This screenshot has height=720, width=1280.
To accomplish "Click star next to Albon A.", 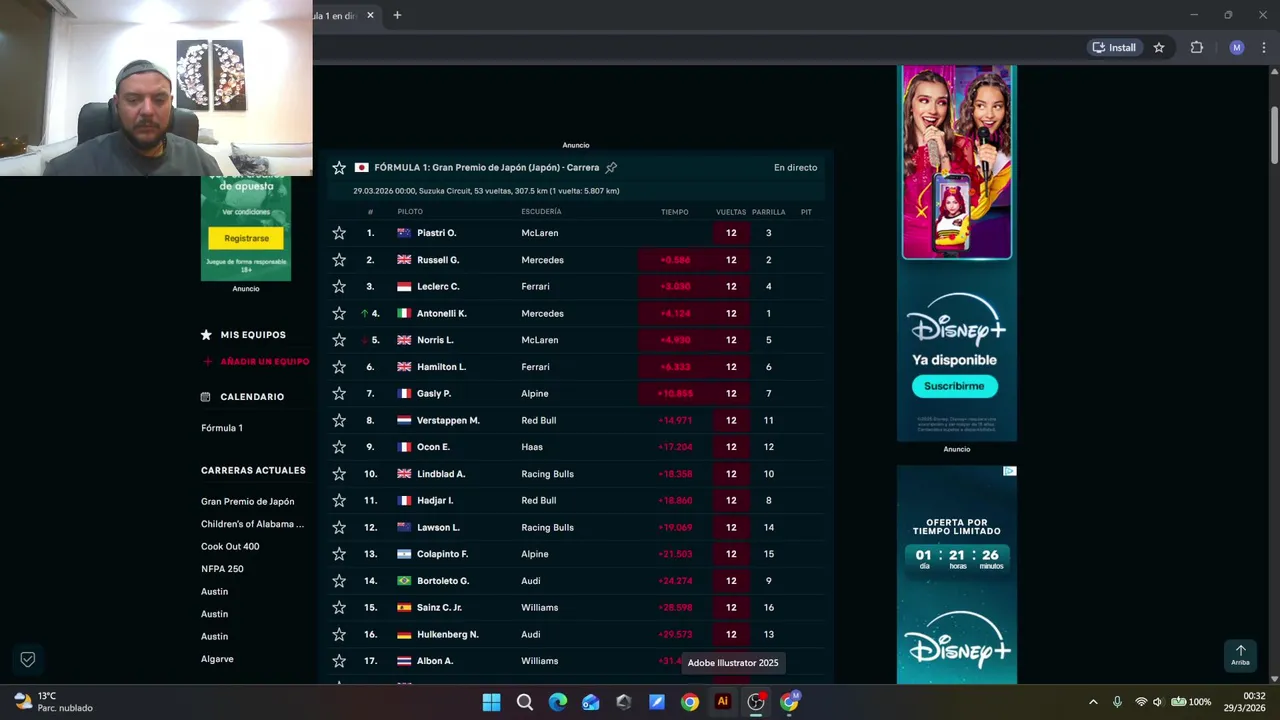I will coord(339,661).
